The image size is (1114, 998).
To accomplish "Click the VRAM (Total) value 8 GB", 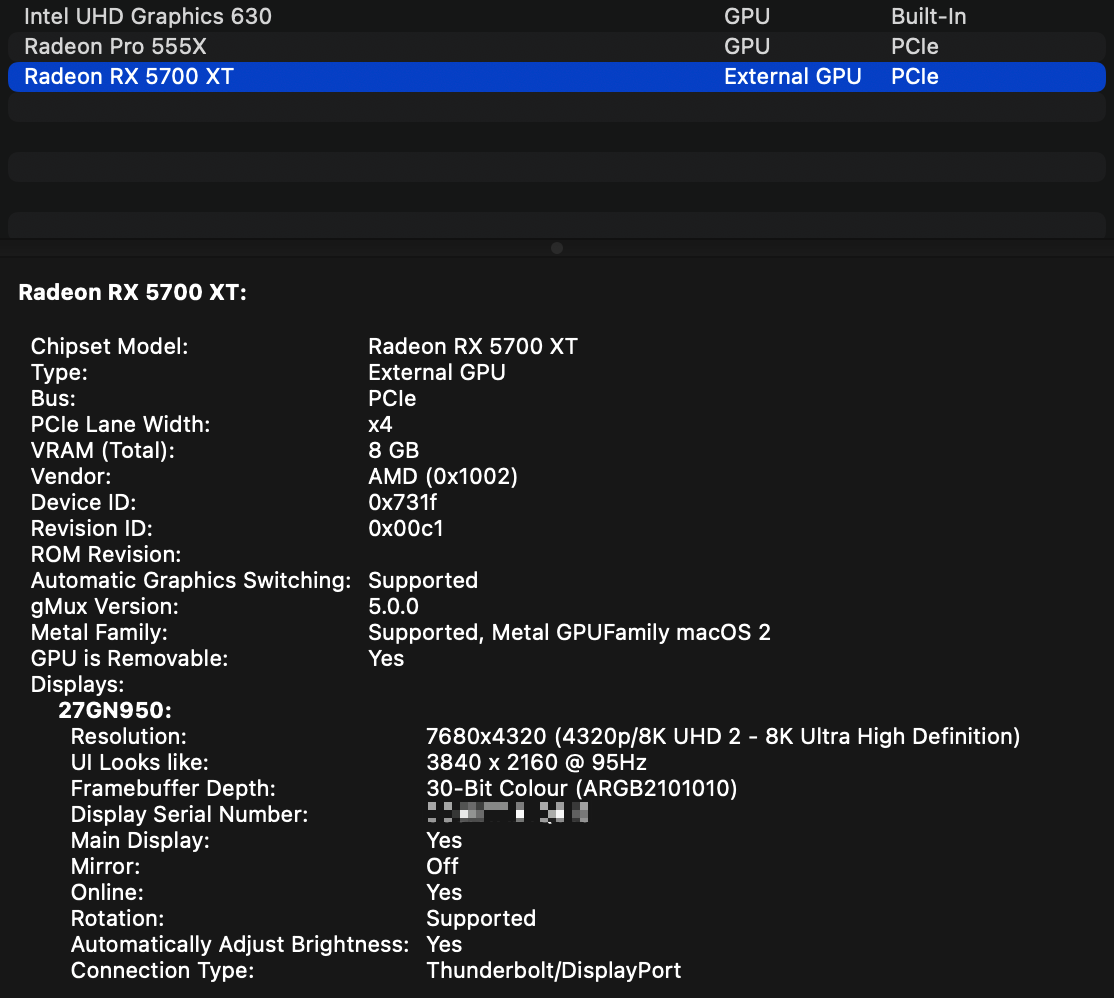I will click(394, 450).
